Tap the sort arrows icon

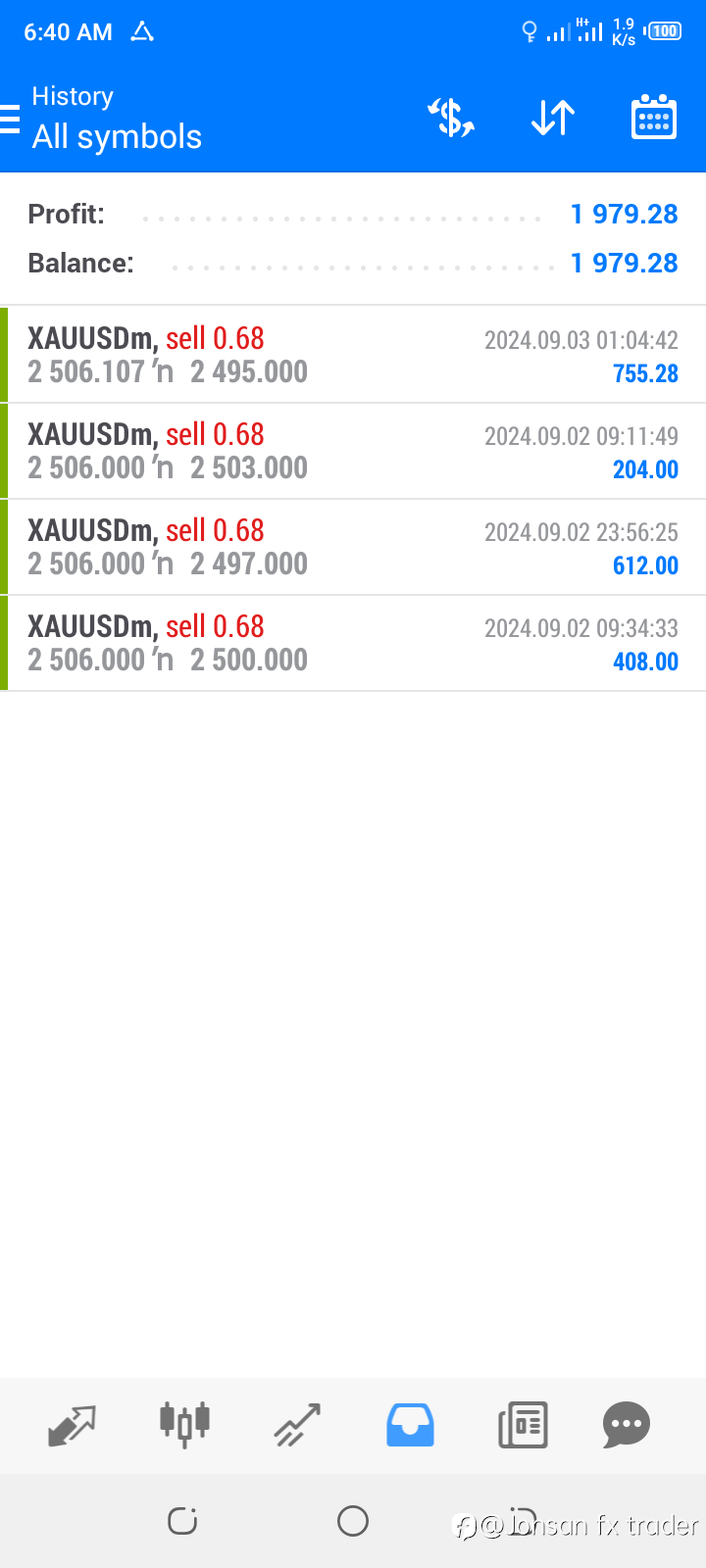pos(553,119)
